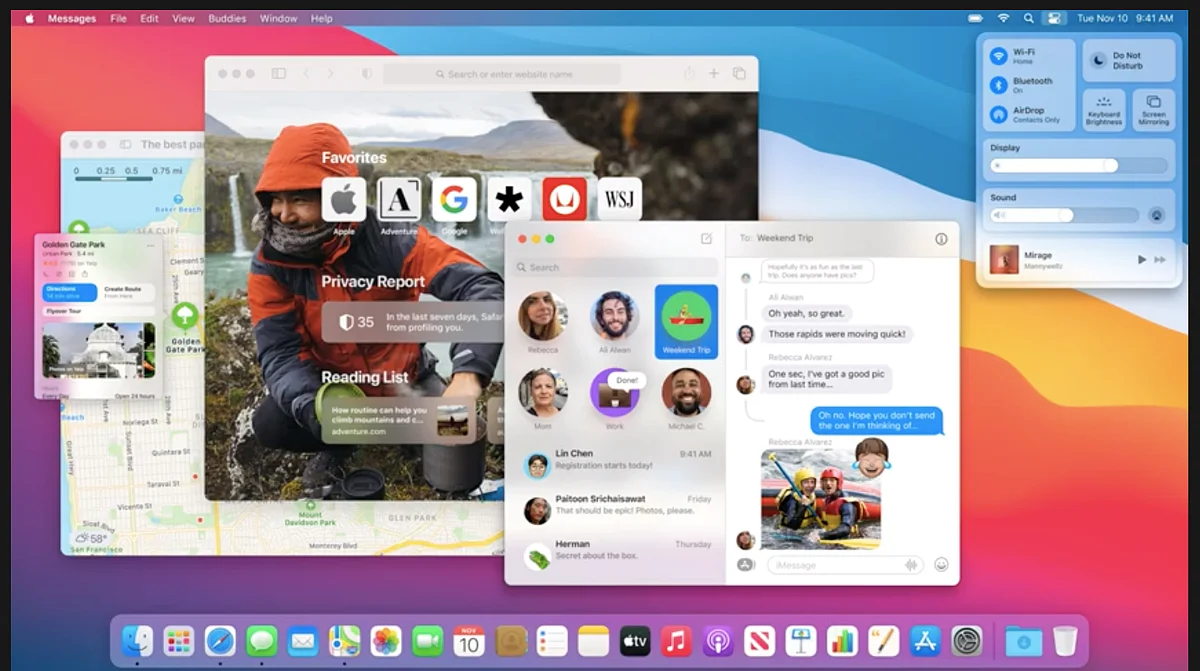
Task: Compose a new message in Messages
Action: tap(706, 239)
